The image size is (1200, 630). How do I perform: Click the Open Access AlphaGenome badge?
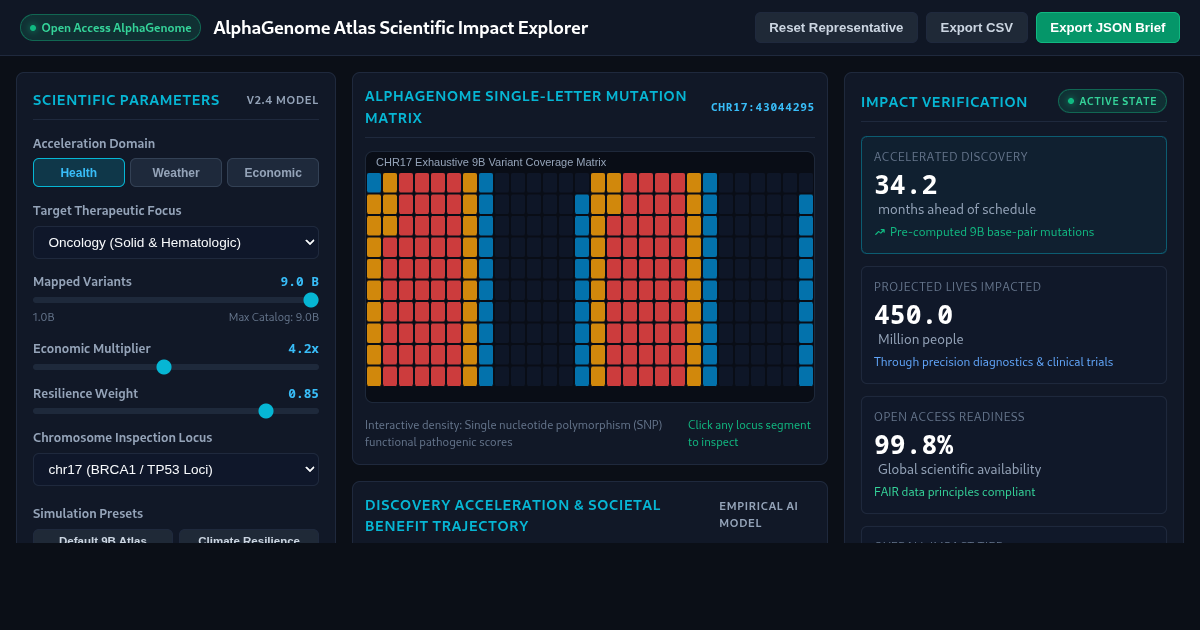[110, 27]
